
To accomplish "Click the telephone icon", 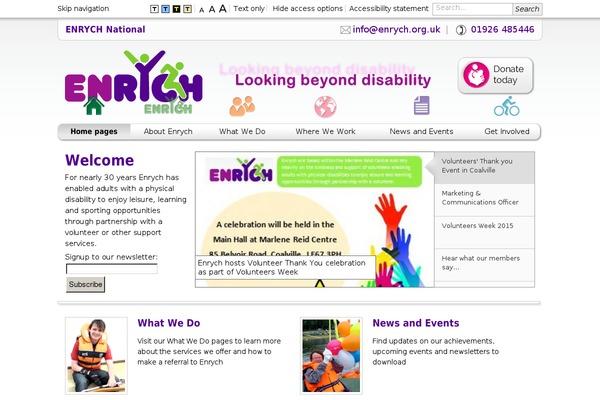I will (x=461, y=30).
